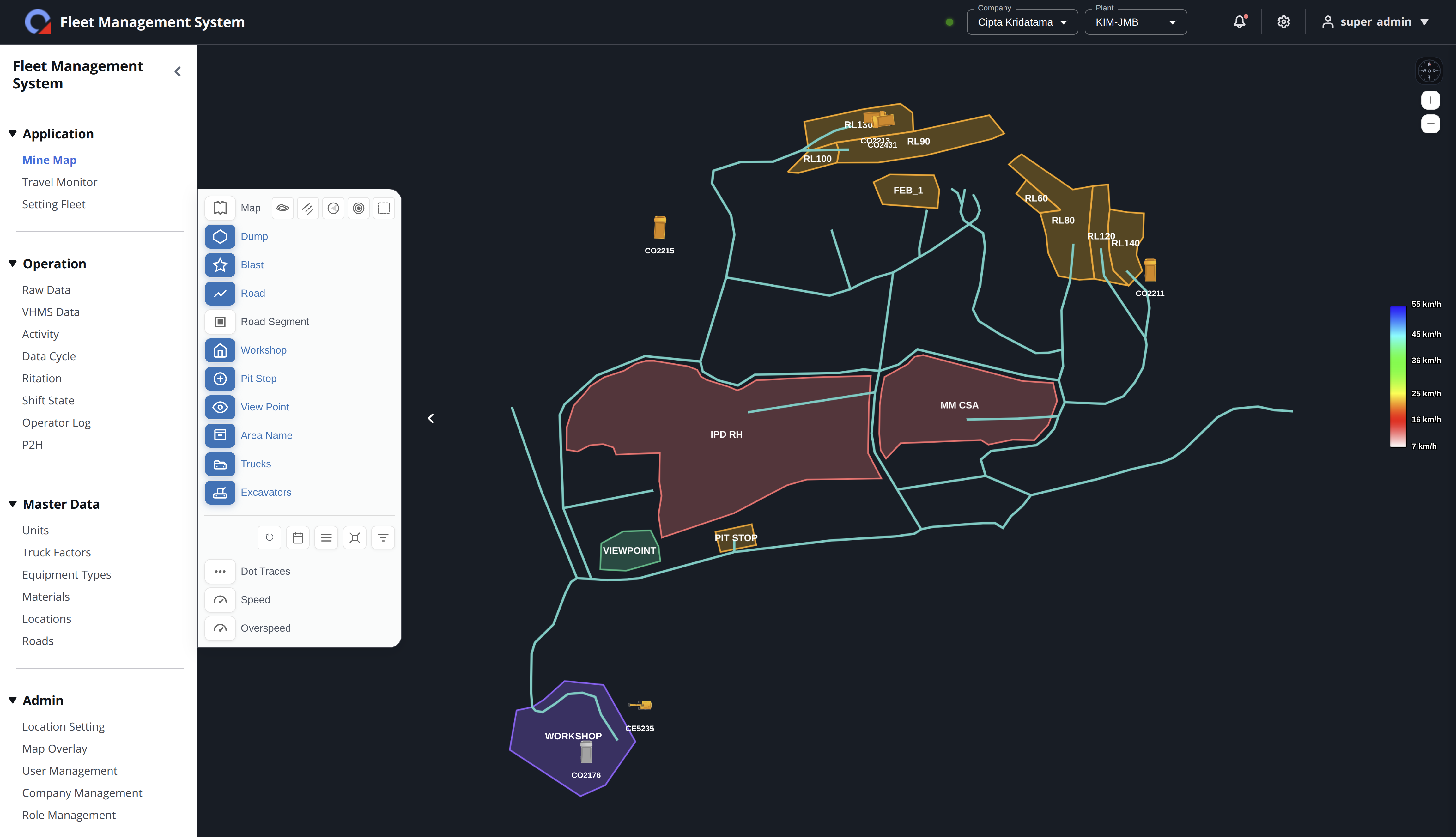Viewport: 1456px width, 837px height.
Task: Enable the Speed gauge icon
Action: (x=220, y=600)
